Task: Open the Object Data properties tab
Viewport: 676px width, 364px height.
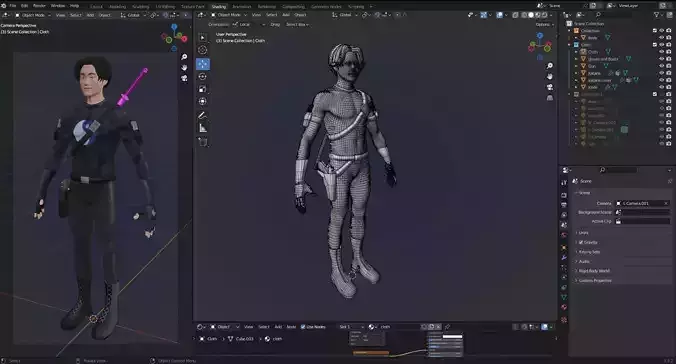Action: pos(564,297)
